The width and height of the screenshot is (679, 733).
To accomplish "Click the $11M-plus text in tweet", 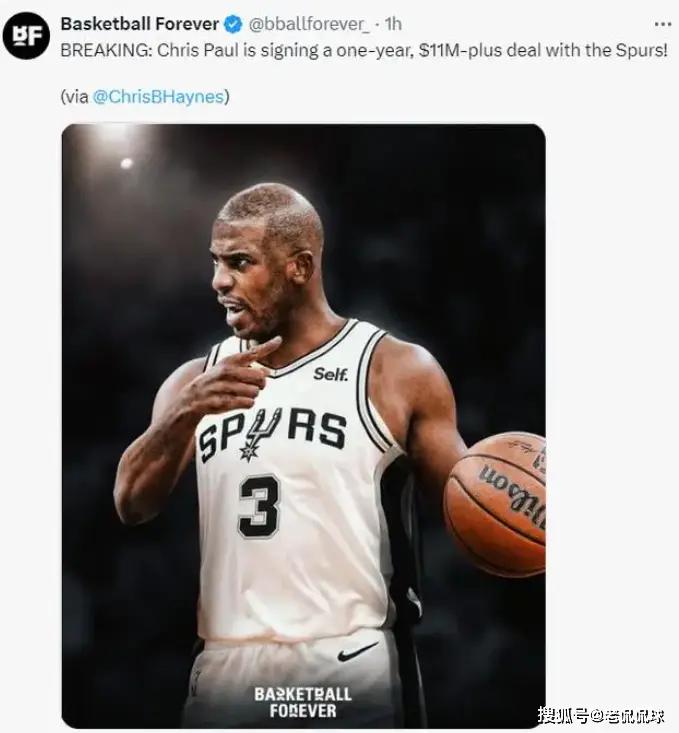I will click(461, 50).
